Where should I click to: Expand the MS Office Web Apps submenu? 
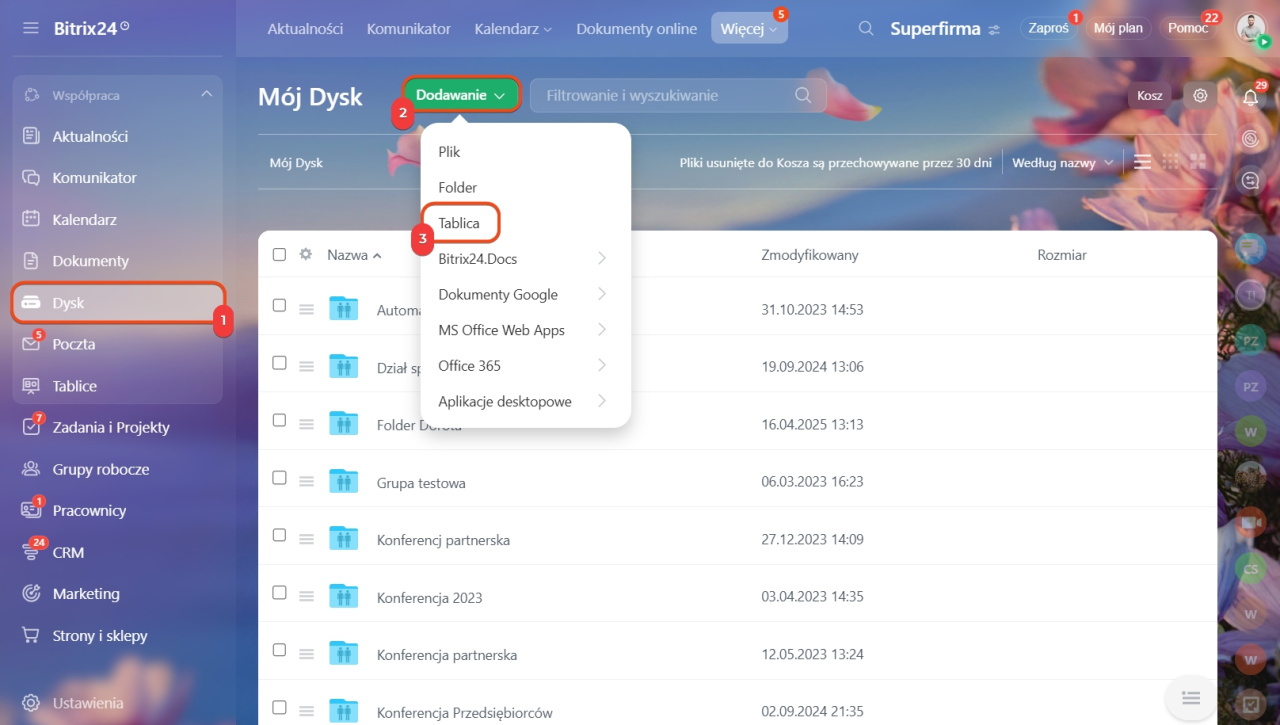pyautogui.click(x=525, y=330)
